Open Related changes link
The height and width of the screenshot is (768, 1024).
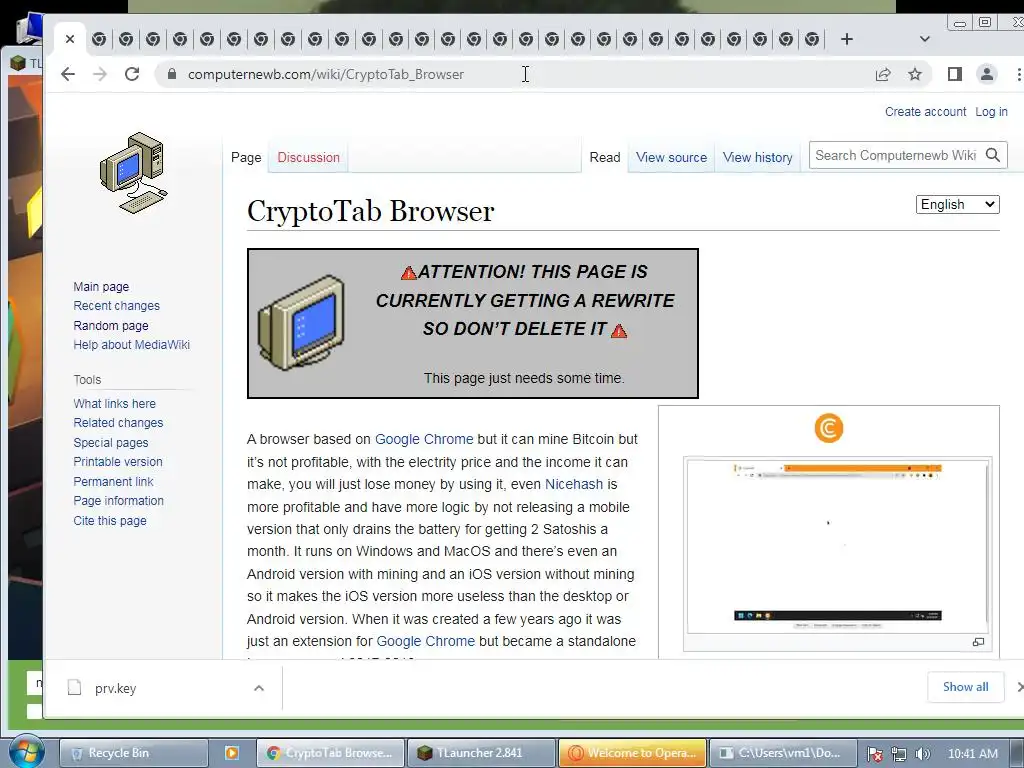[x=118, y=423]
